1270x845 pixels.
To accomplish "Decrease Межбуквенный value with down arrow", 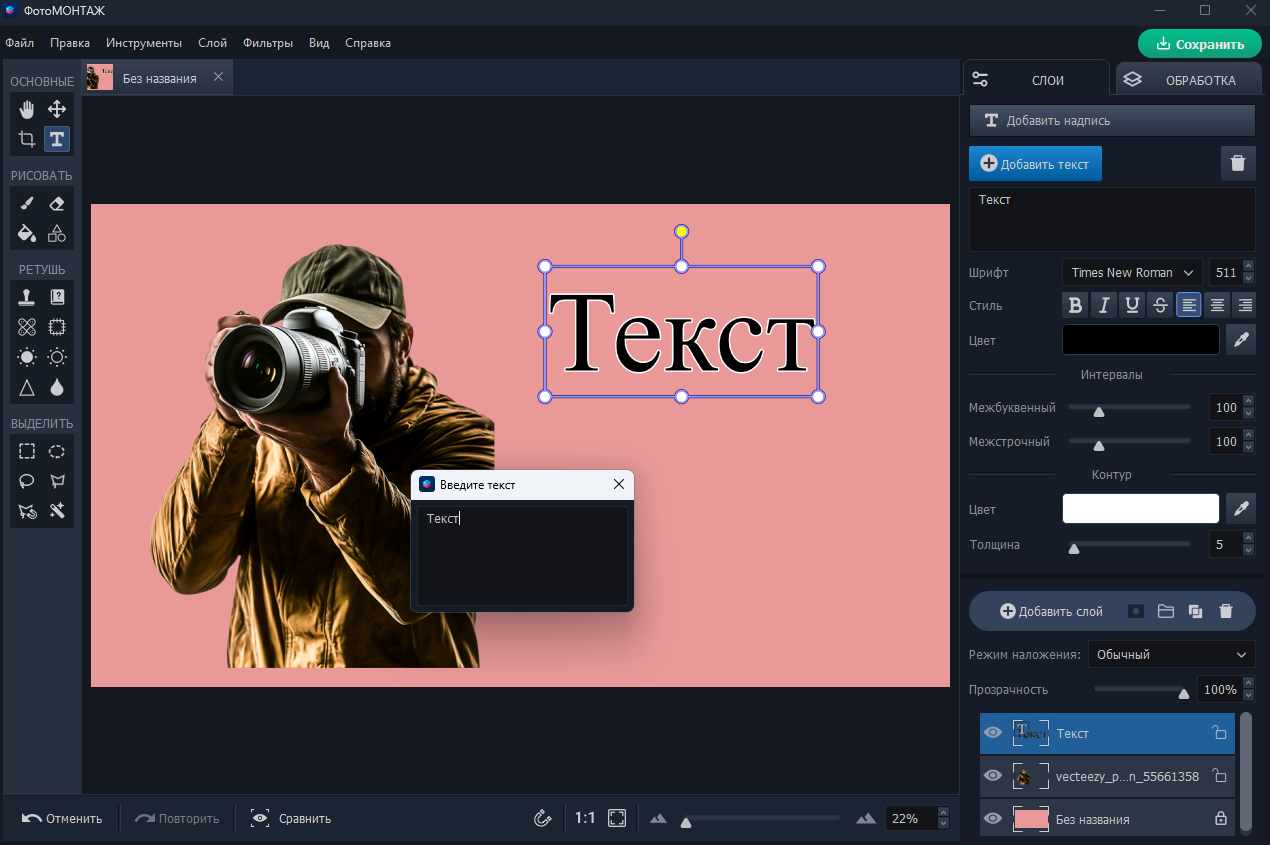I will click(x=1248, y=414).
